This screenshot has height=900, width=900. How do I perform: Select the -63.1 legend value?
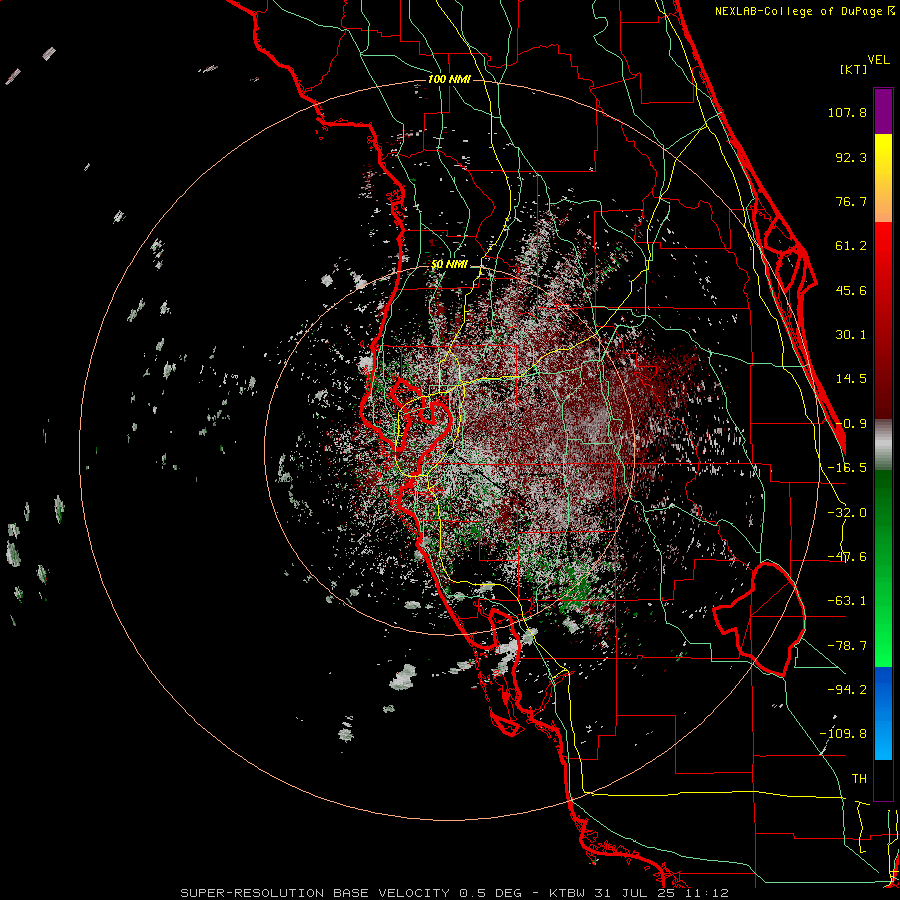tap(847, 601)
